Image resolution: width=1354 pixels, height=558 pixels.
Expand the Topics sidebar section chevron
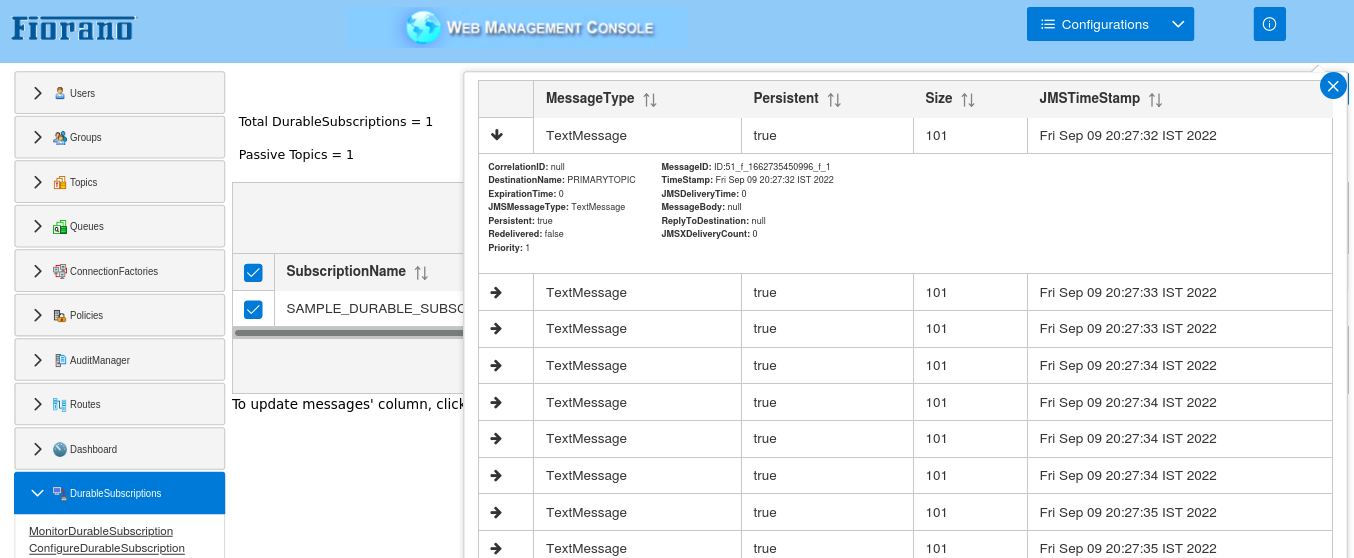click(38, 182)
